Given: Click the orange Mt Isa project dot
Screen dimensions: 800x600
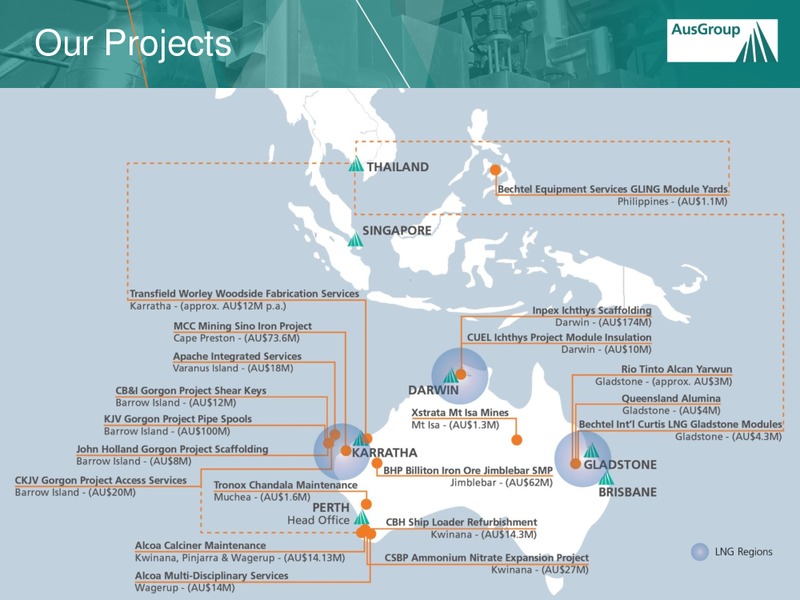Looking at the screenshot, I should [517, 440].
